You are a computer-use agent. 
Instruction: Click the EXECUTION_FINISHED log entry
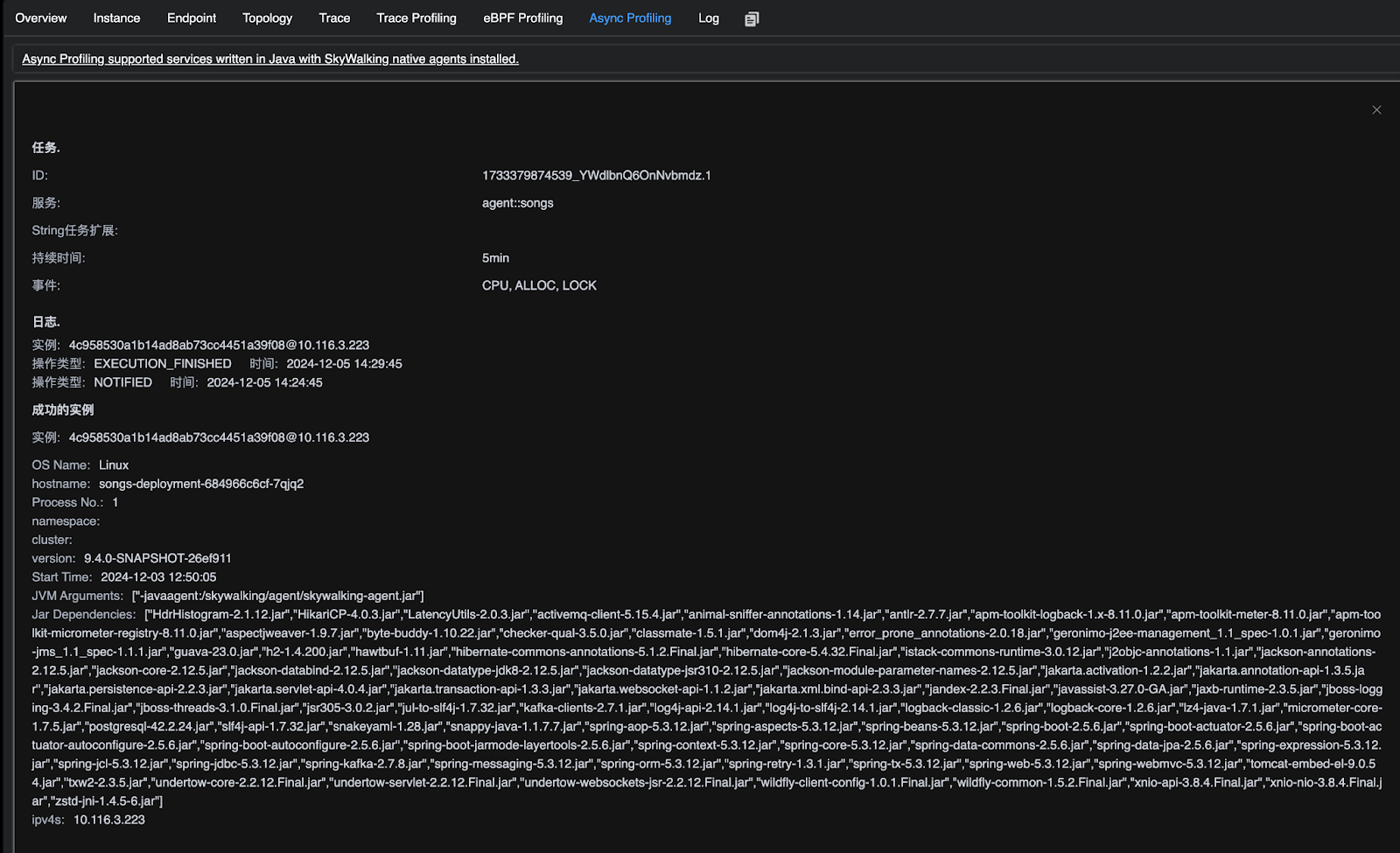[x=163, y=364]
